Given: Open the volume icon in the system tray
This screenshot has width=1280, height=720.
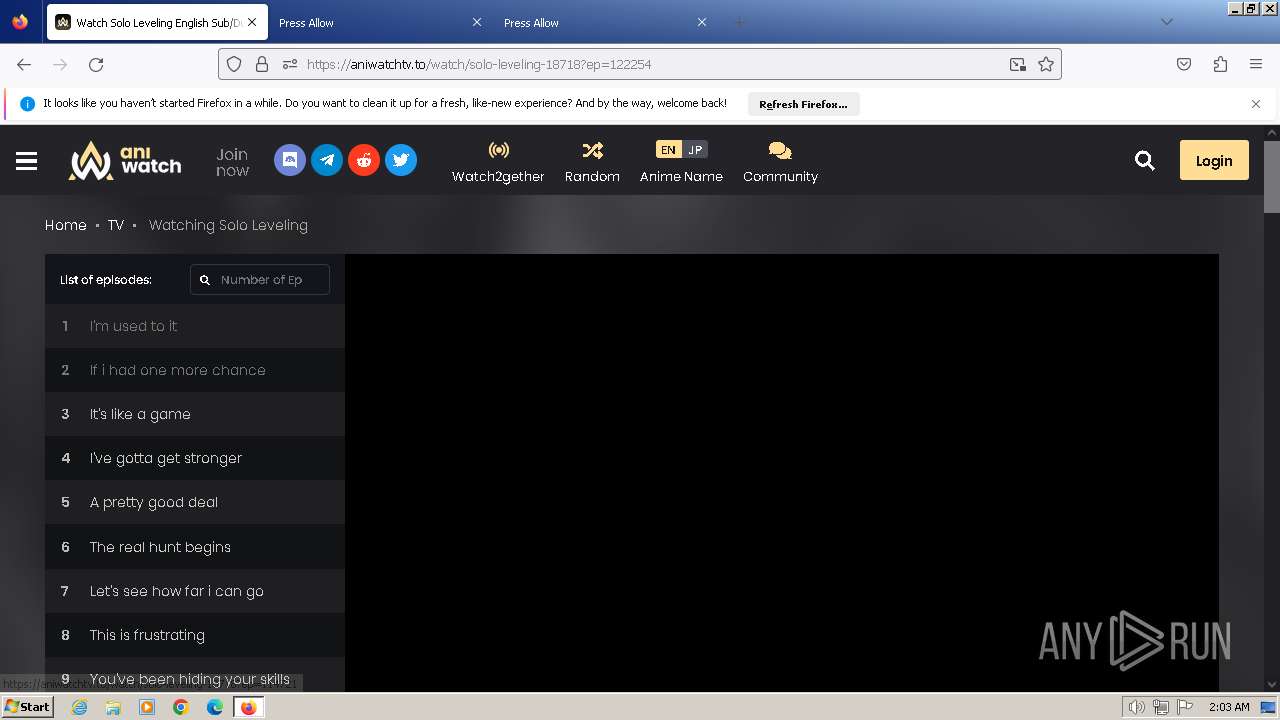Looking at the screenshot, I should pos(1136,707).
